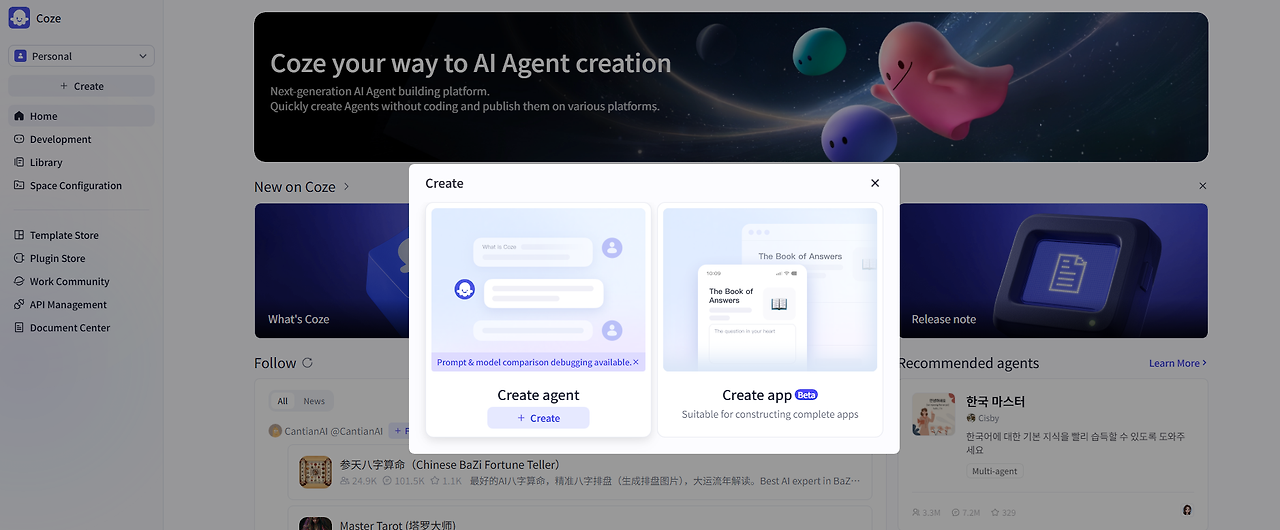Click the Development icon in sidebar

click(19, 139)
